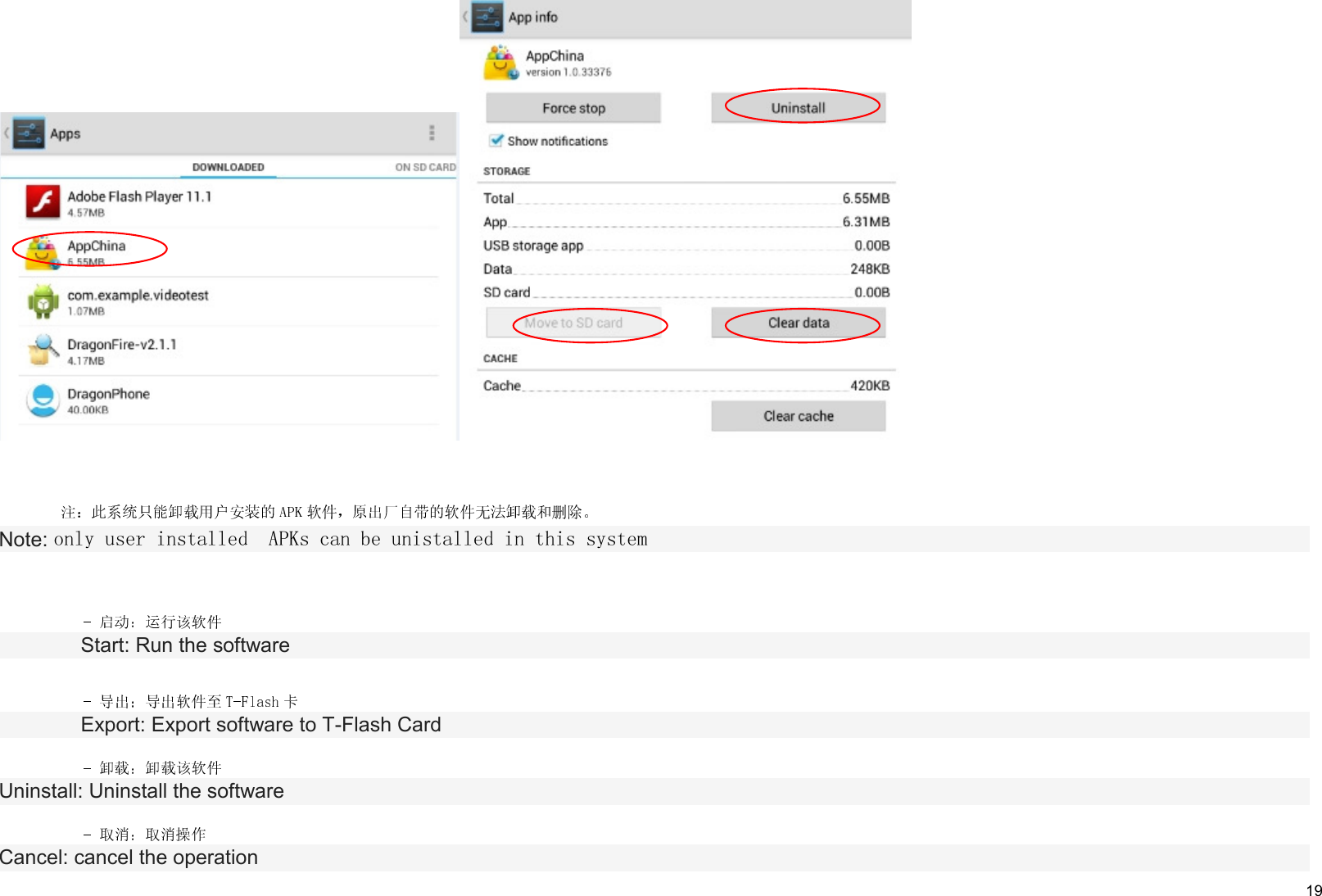
Task: Click the Clear cache button
Action: (x=798, y=416)
